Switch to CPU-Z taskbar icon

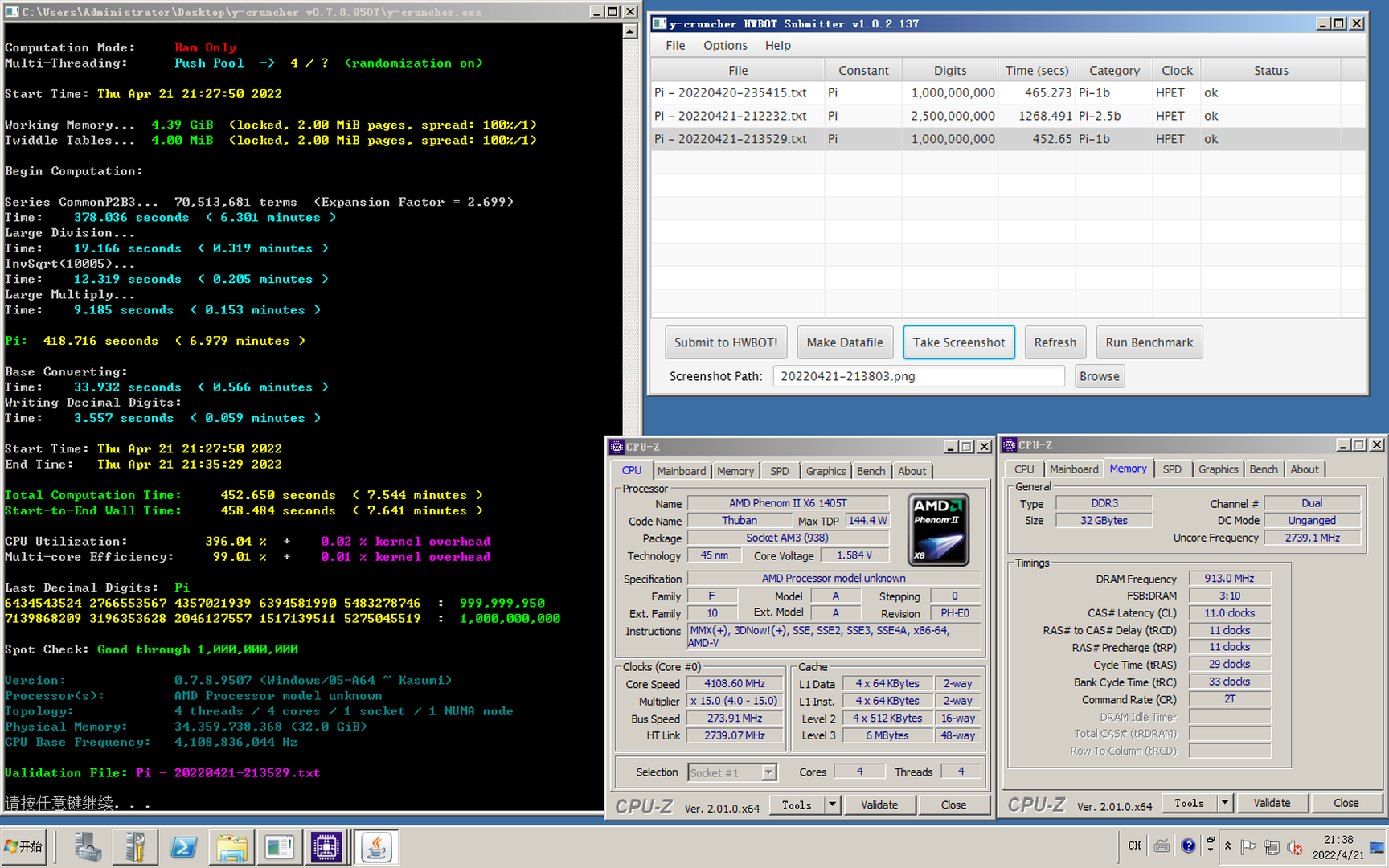point(326,847)
